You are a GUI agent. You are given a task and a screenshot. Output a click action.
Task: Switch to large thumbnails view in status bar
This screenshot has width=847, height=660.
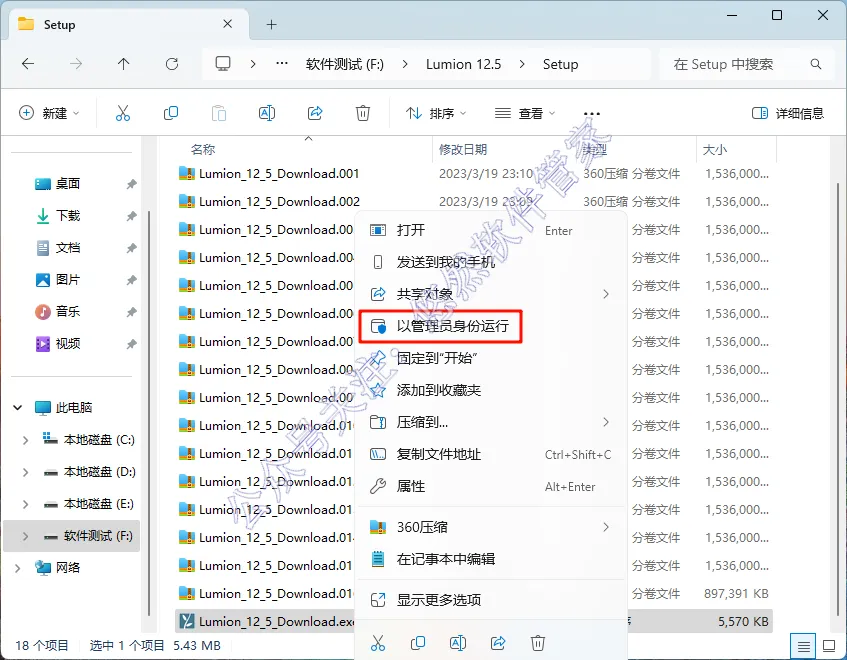(x=829, y=646)
